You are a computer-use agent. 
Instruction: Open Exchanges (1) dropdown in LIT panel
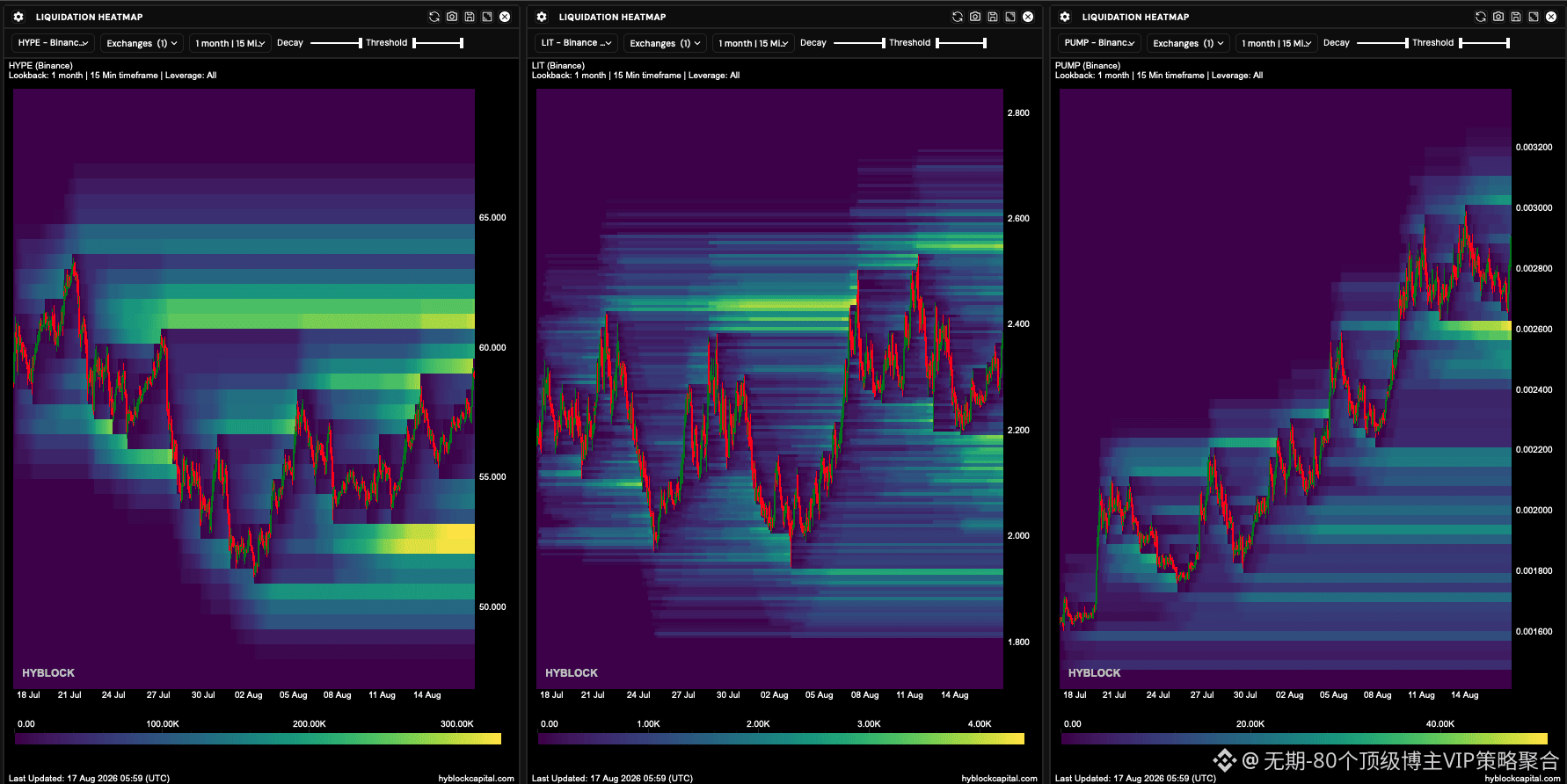(665, 43)
